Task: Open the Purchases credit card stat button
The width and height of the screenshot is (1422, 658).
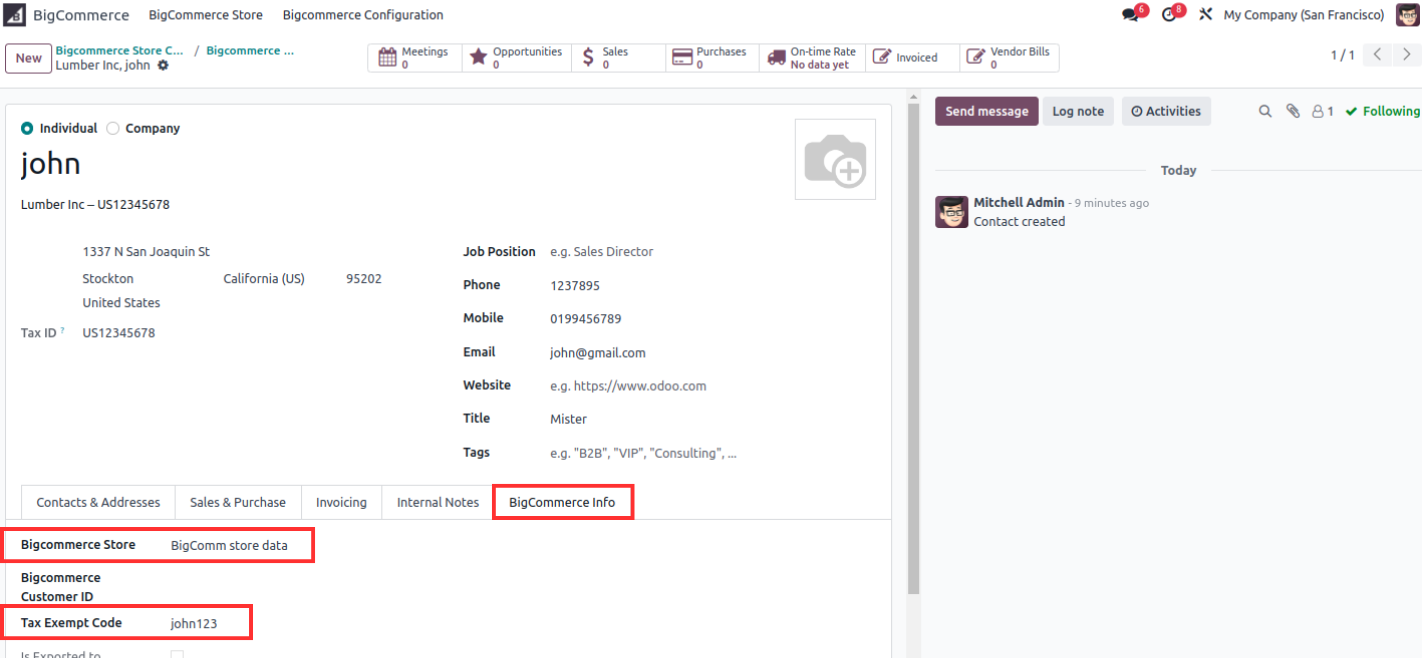Action: click(x=712, y=58)
